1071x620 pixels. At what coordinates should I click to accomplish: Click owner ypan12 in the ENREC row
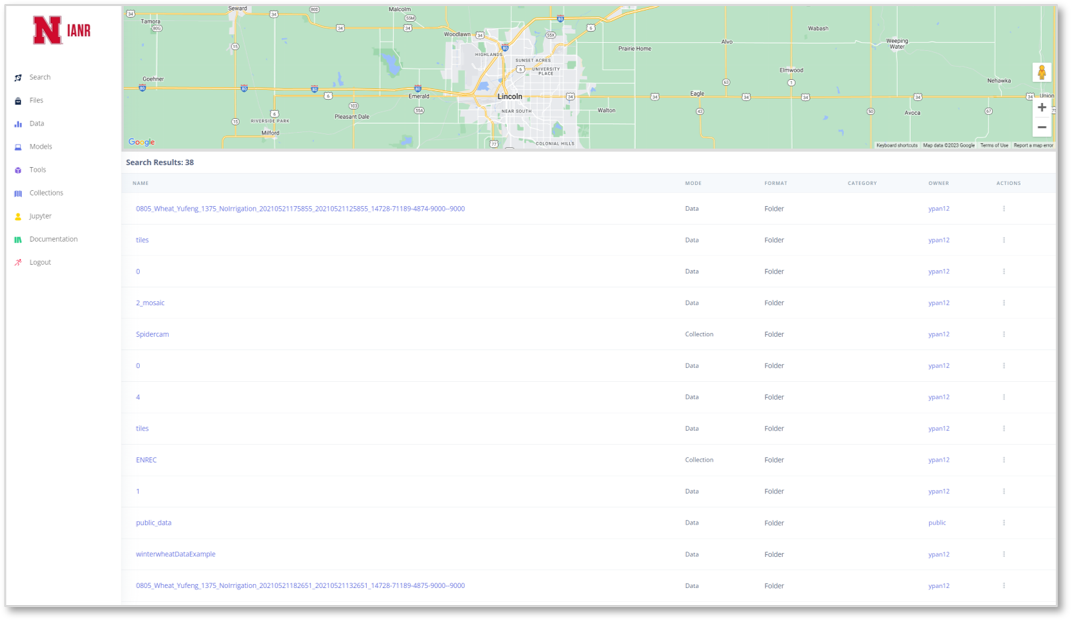[x=938, y=460]
